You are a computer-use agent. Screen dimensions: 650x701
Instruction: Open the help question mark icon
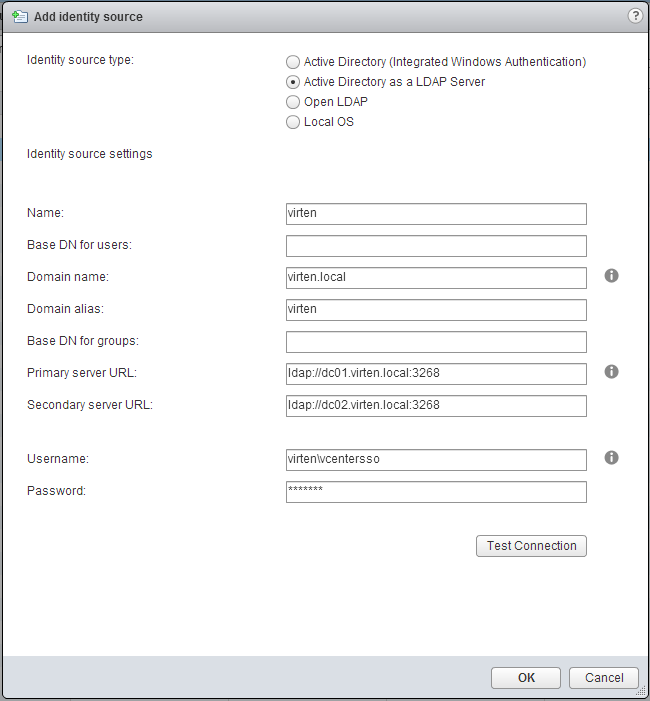coord(635,16)
